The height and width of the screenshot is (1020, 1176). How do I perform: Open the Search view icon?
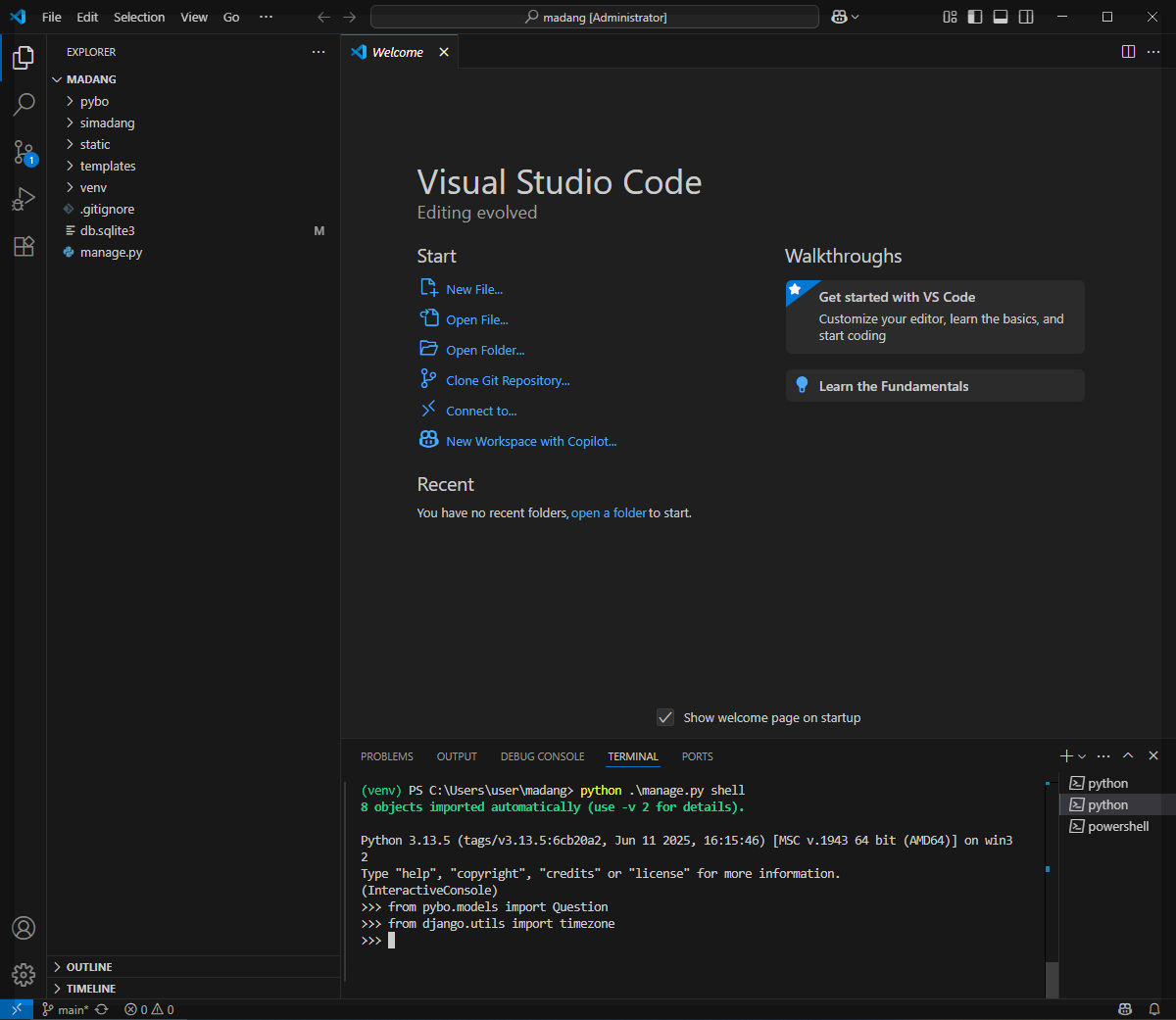(x=24, y=104)
